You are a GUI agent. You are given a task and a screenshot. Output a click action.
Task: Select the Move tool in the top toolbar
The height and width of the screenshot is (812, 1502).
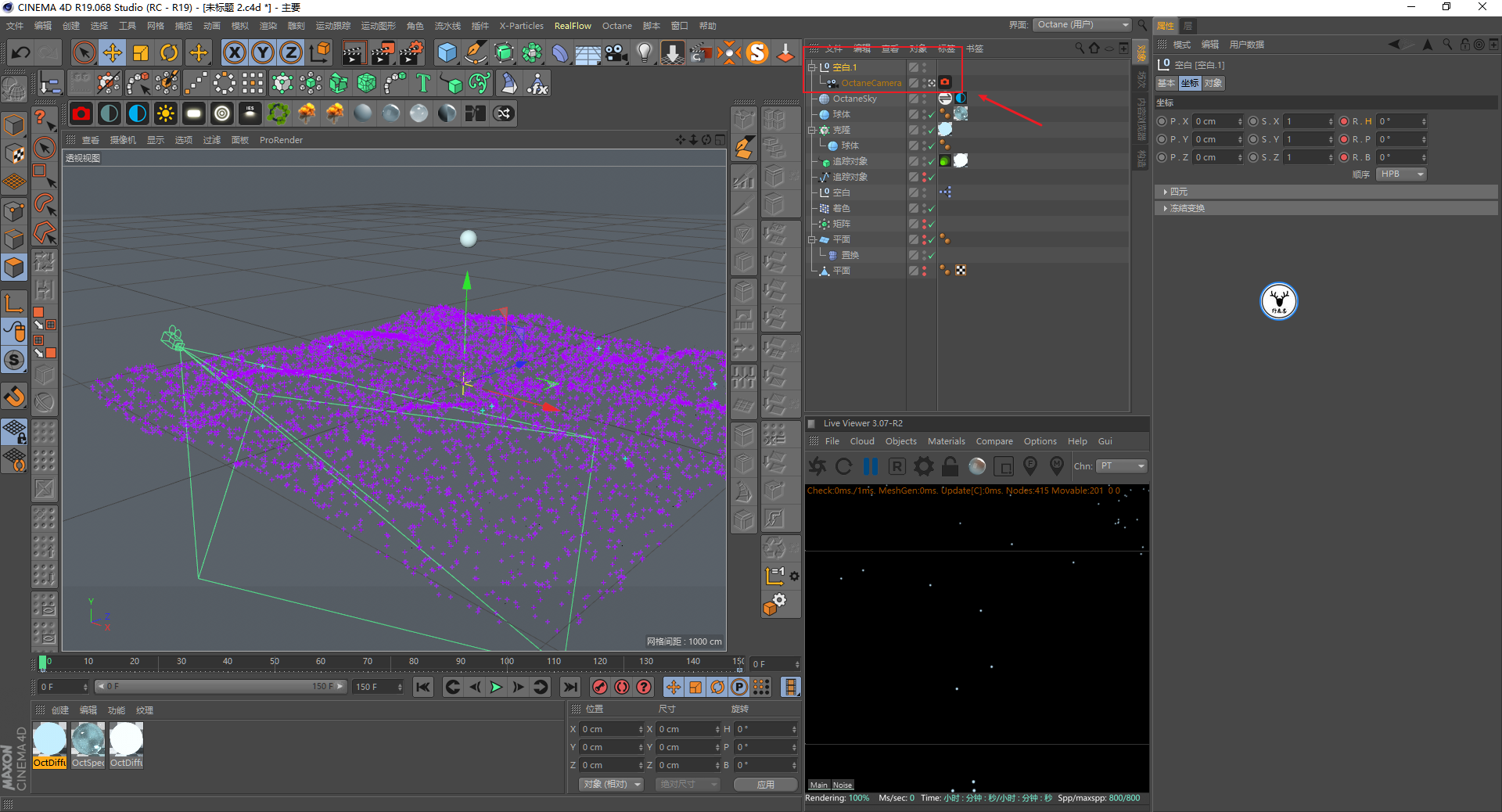pyautogui.click(x=113, y=53)
